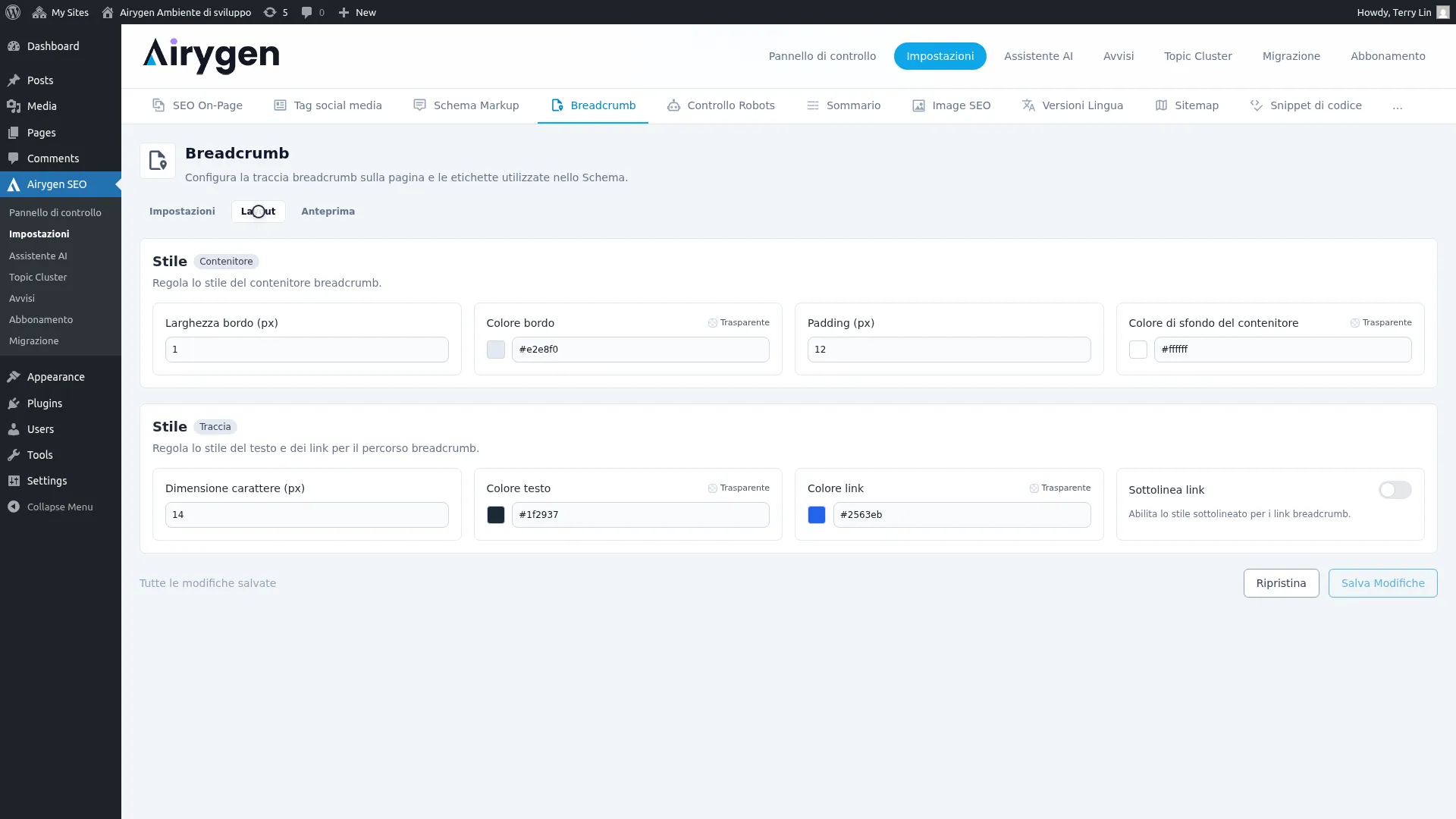Click the Tag social media tab icon

(x=280, y=105)
